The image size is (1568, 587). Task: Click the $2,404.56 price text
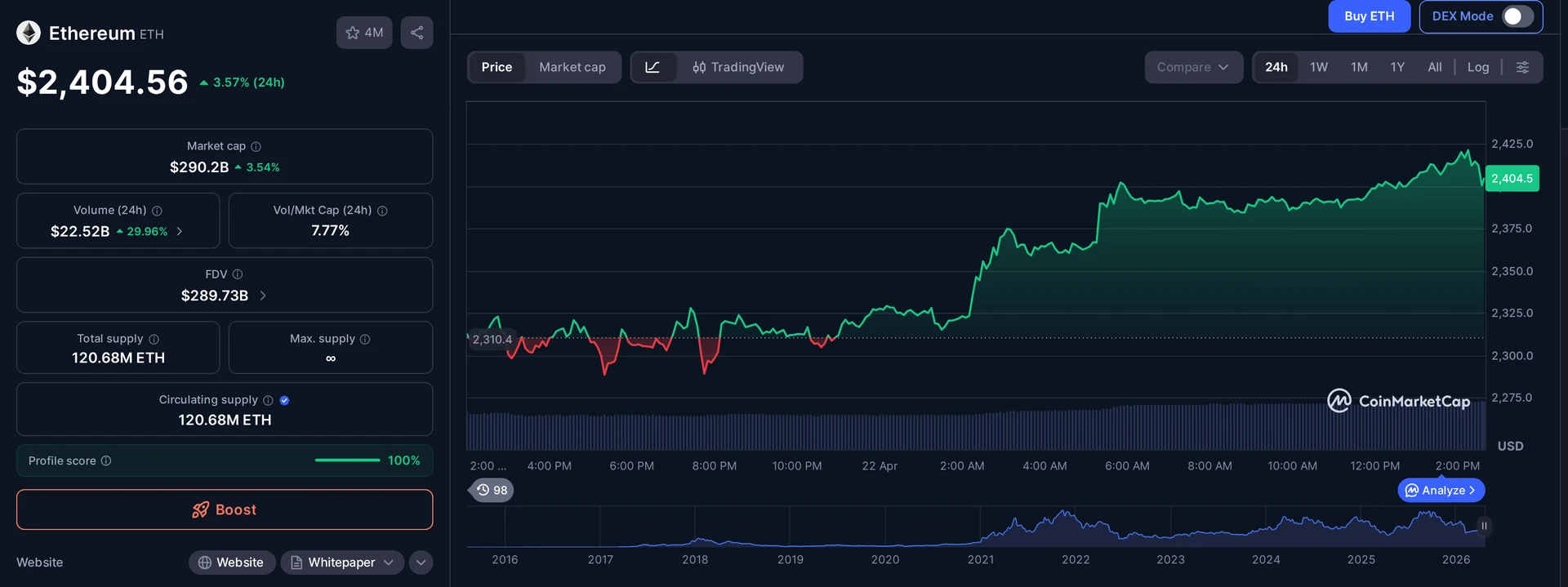tap(103, 82)
